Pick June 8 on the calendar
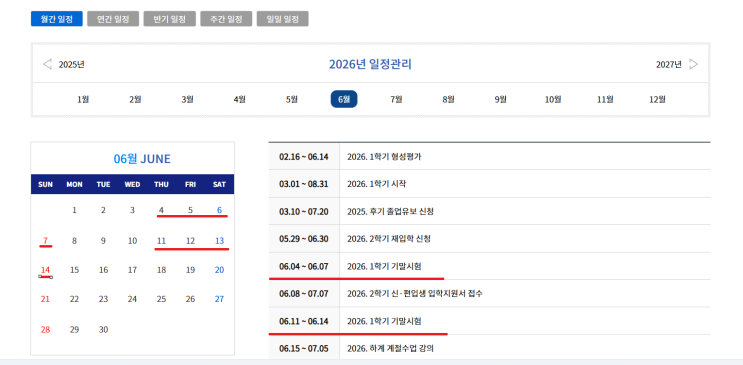Viewport: 743px width, 365px height. pos(74,241)
